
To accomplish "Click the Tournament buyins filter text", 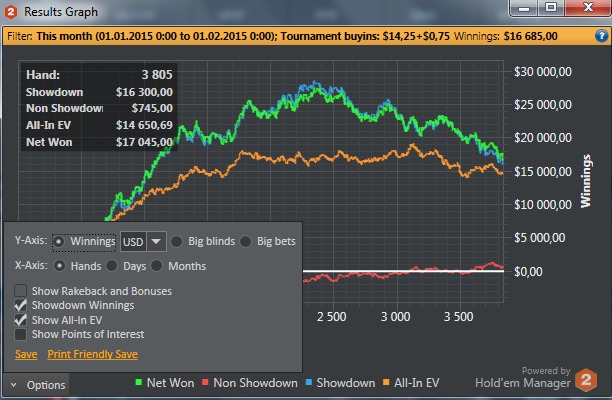I will tap(365, 36).
